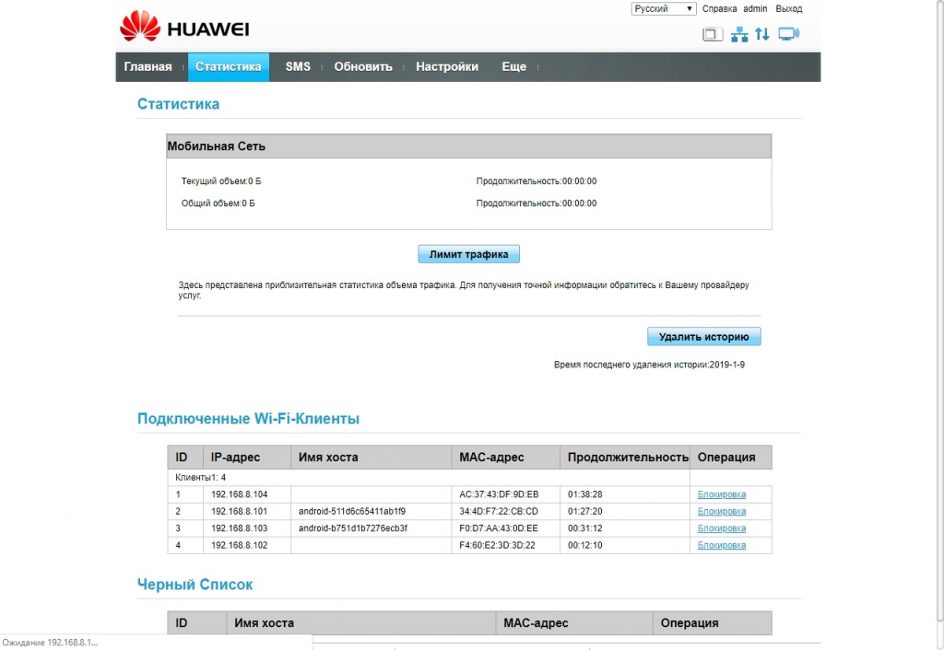Go to the Настройки tab
The width and height of the screenshot is (944, 650).
[x=447, y=67]
